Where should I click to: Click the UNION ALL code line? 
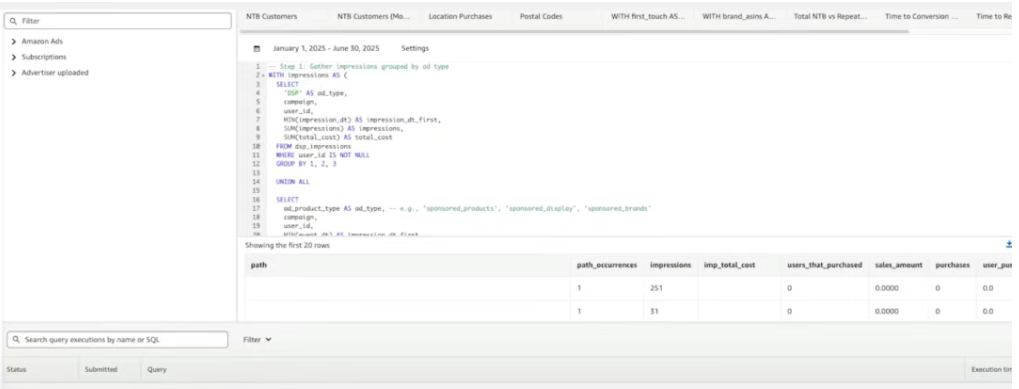[x=292, y=182]
